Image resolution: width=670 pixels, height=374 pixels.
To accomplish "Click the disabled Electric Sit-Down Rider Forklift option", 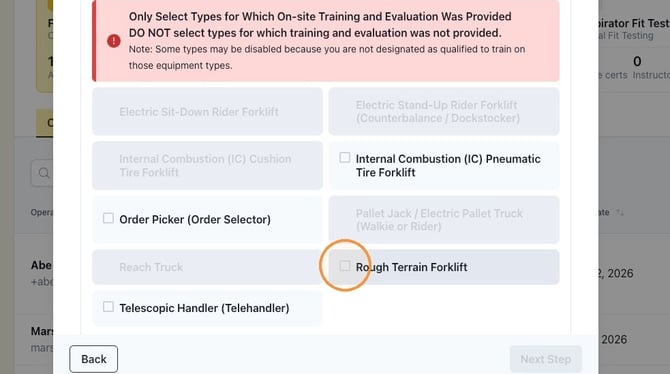I will [207, 112].
